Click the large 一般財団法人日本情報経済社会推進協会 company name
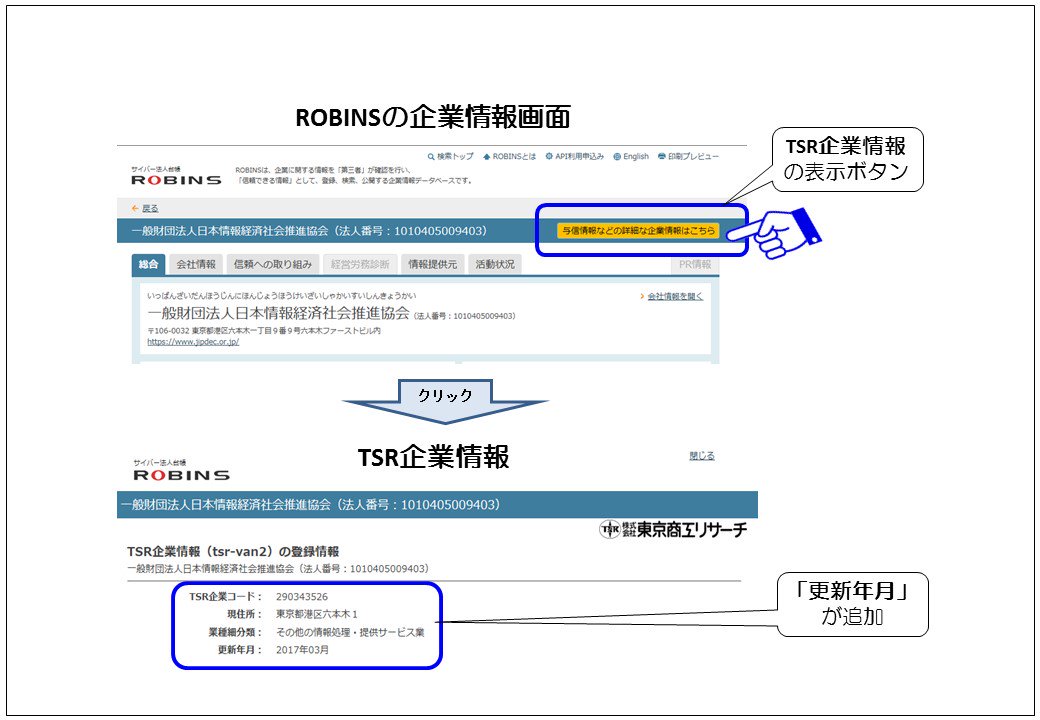 (278, 313)
